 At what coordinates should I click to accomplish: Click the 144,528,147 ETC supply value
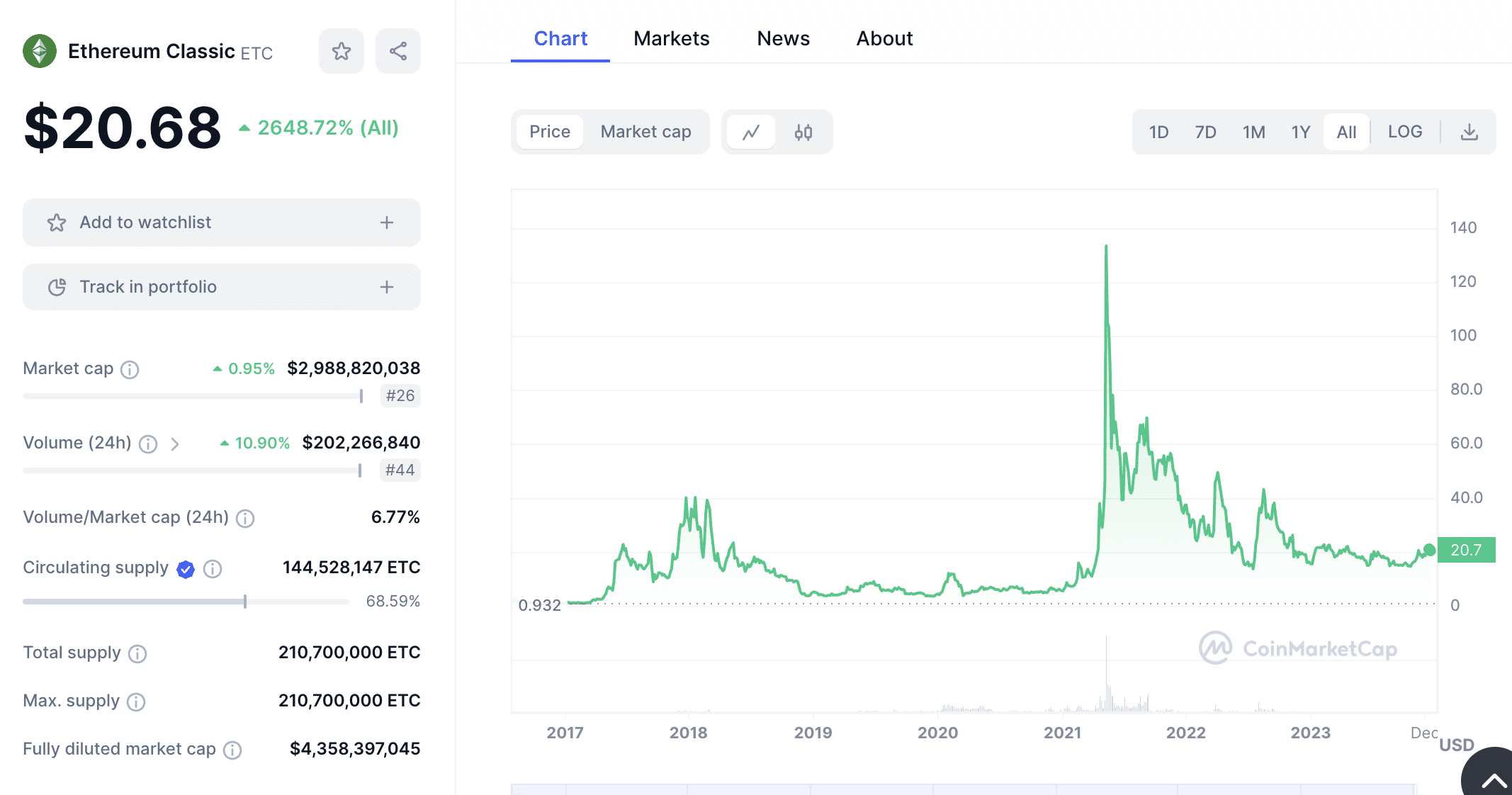[351, 568]
